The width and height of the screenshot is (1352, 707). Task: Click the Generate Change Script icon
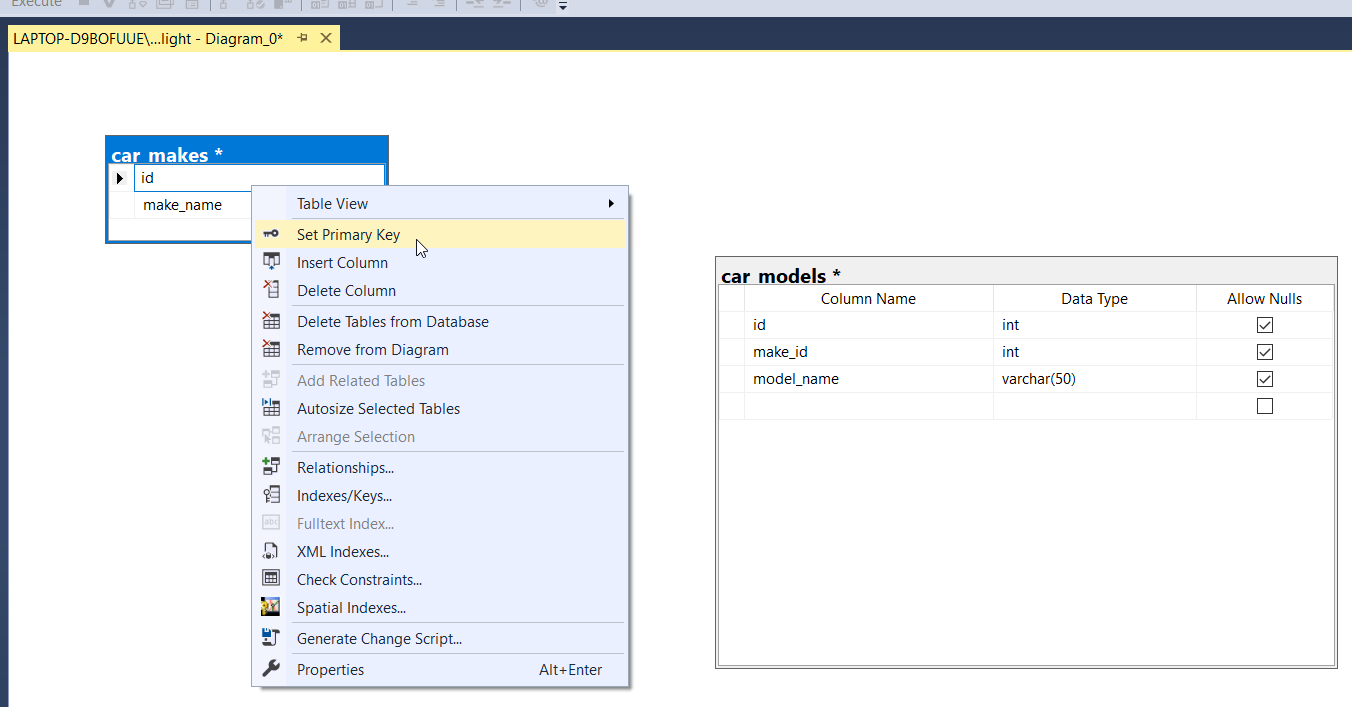click(271, 638)
